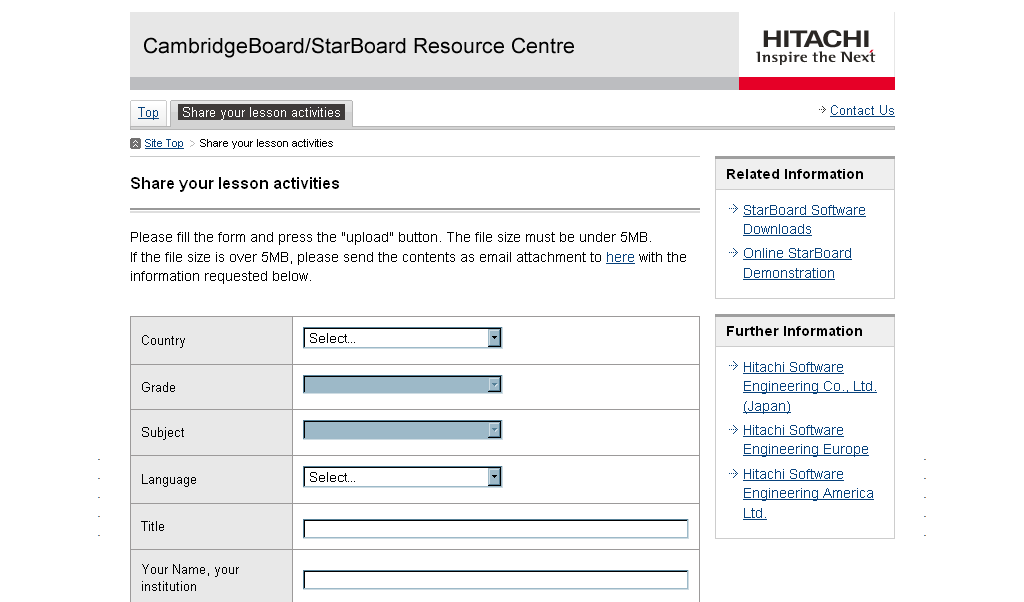
Task: Click the CambridgeBoard/StarBoard Resource Centre heading
Action: click(x=359, y=46)
